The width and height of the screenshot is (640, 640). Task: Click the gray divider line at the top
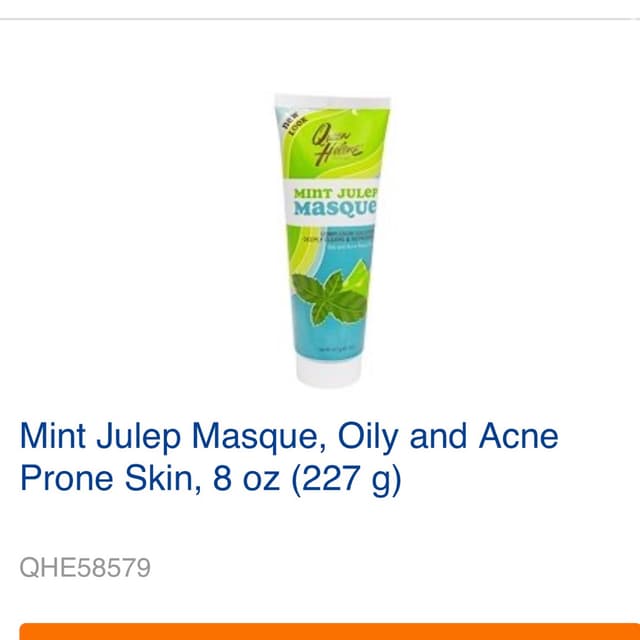320,19
